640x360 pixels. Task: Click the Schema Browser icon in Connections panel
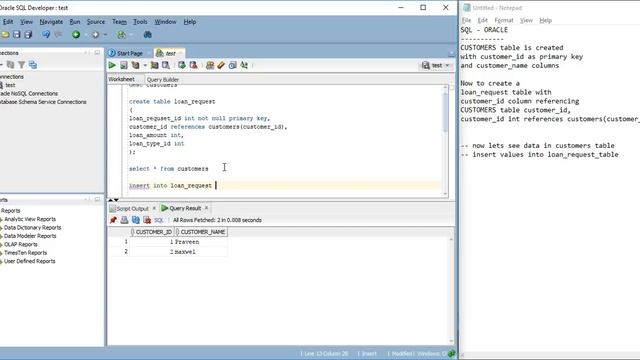33,64
